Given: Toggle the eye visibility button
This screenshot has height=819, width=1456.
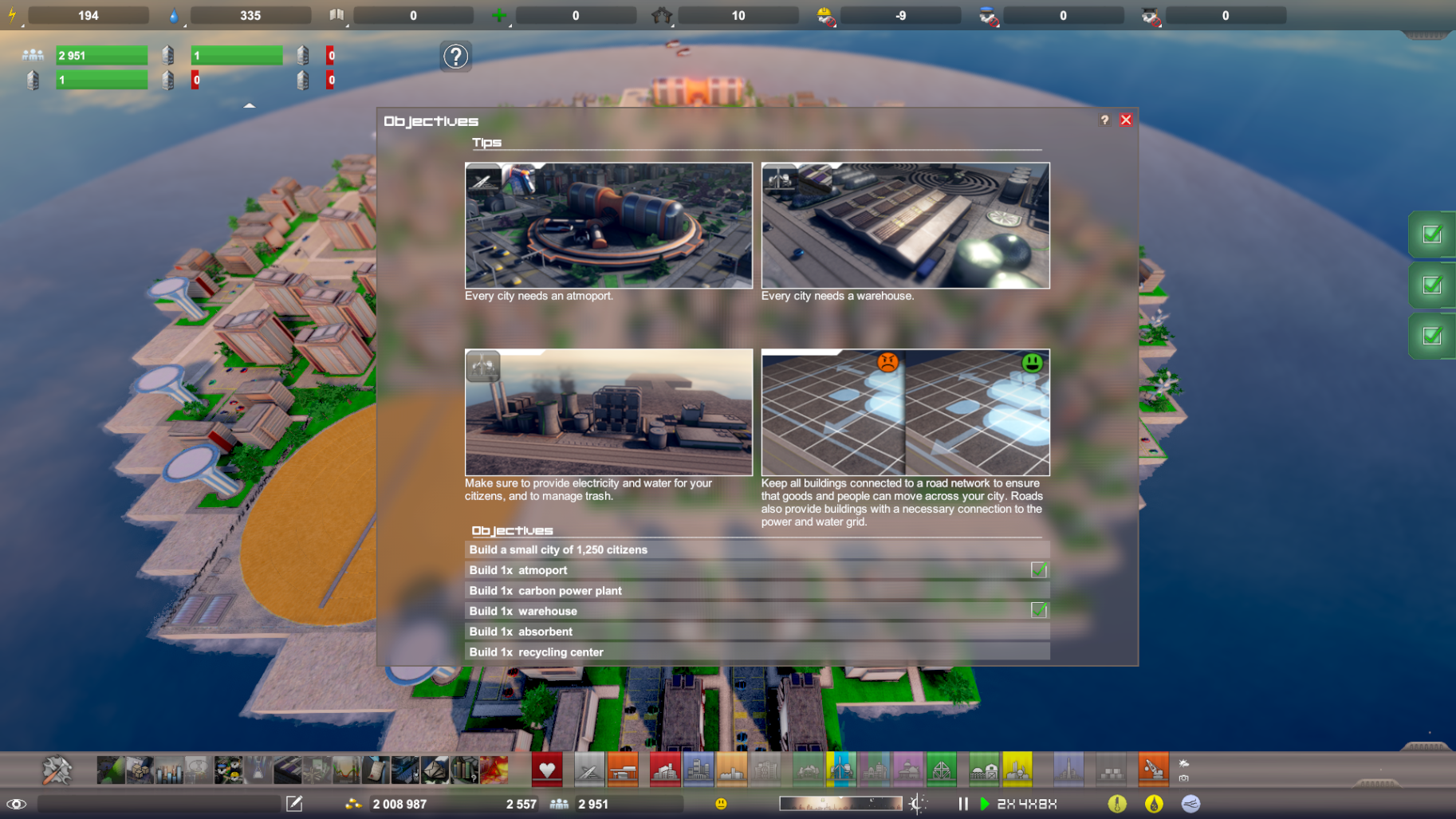Looking at the screenshot, I should [x=16, y=804].
